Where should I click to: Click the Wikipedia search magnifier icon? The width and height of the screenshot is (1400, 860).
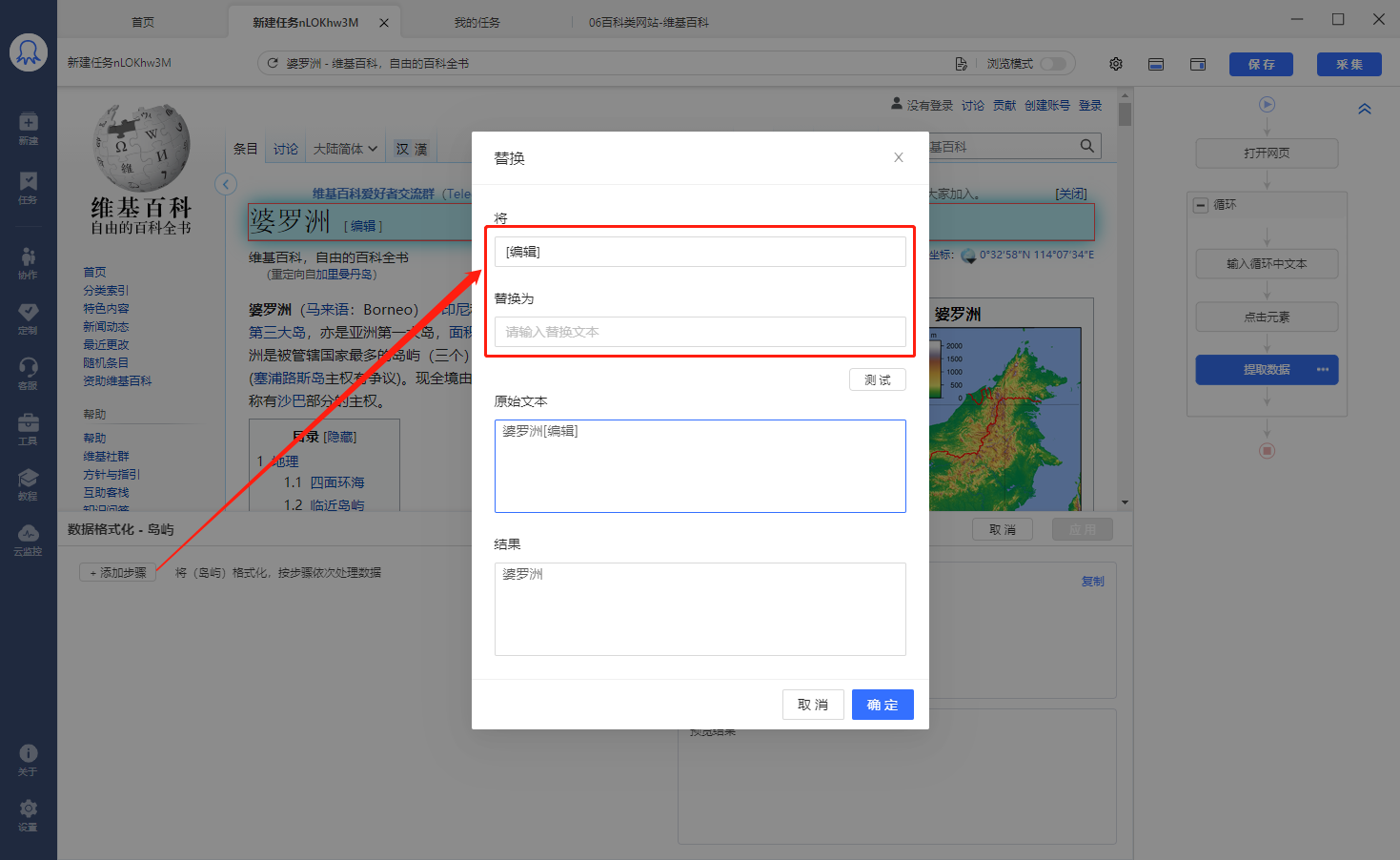point(1086,146)
